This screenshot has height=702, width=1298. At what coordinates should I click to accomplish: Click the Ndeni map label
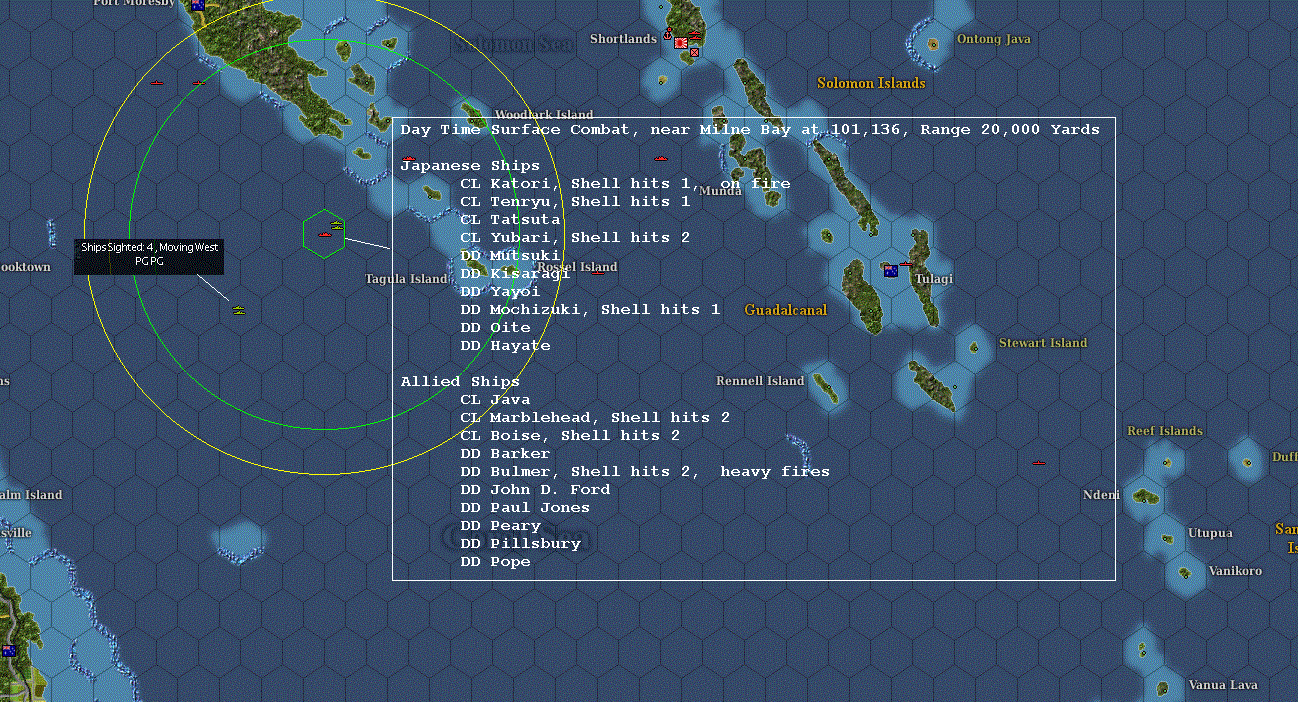tap(1101, 495)
